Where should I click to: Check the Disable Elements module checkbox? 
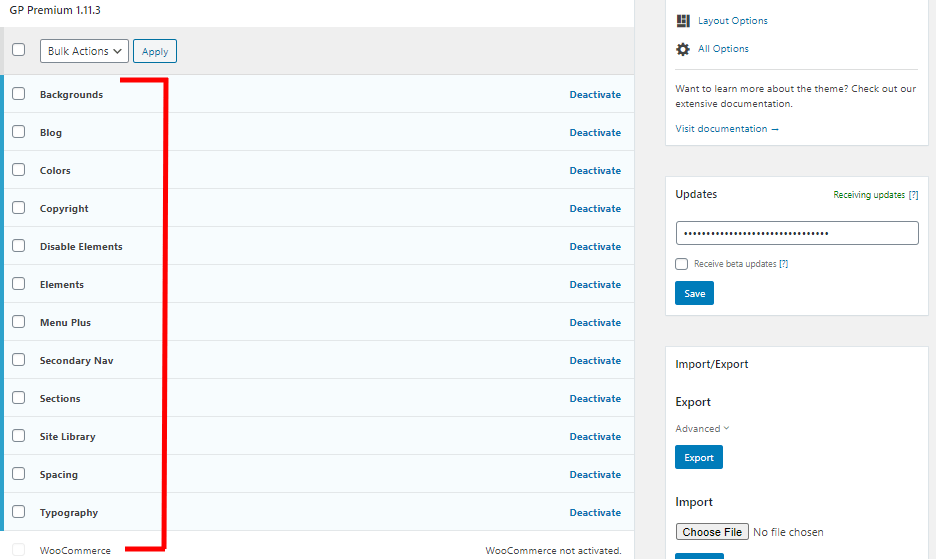point(19,246)
